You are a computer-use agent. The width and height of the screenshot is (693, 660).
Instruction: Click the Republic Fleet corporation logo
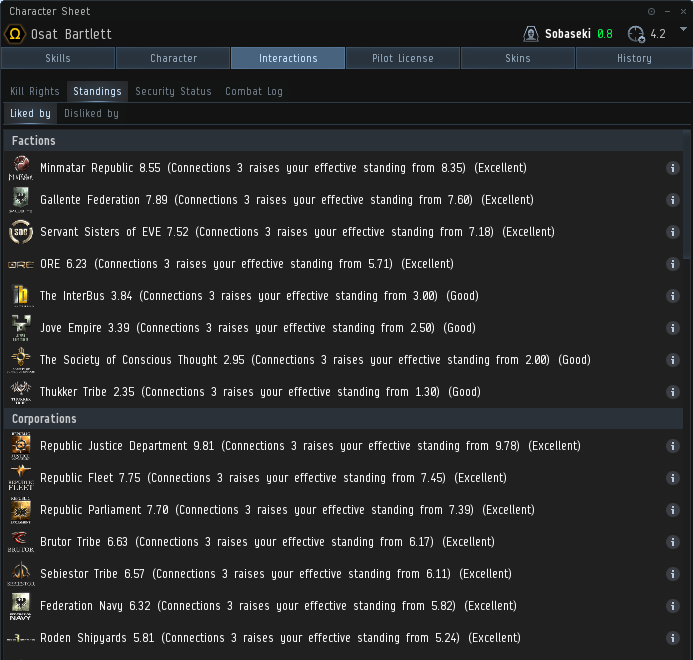point(21,478)
